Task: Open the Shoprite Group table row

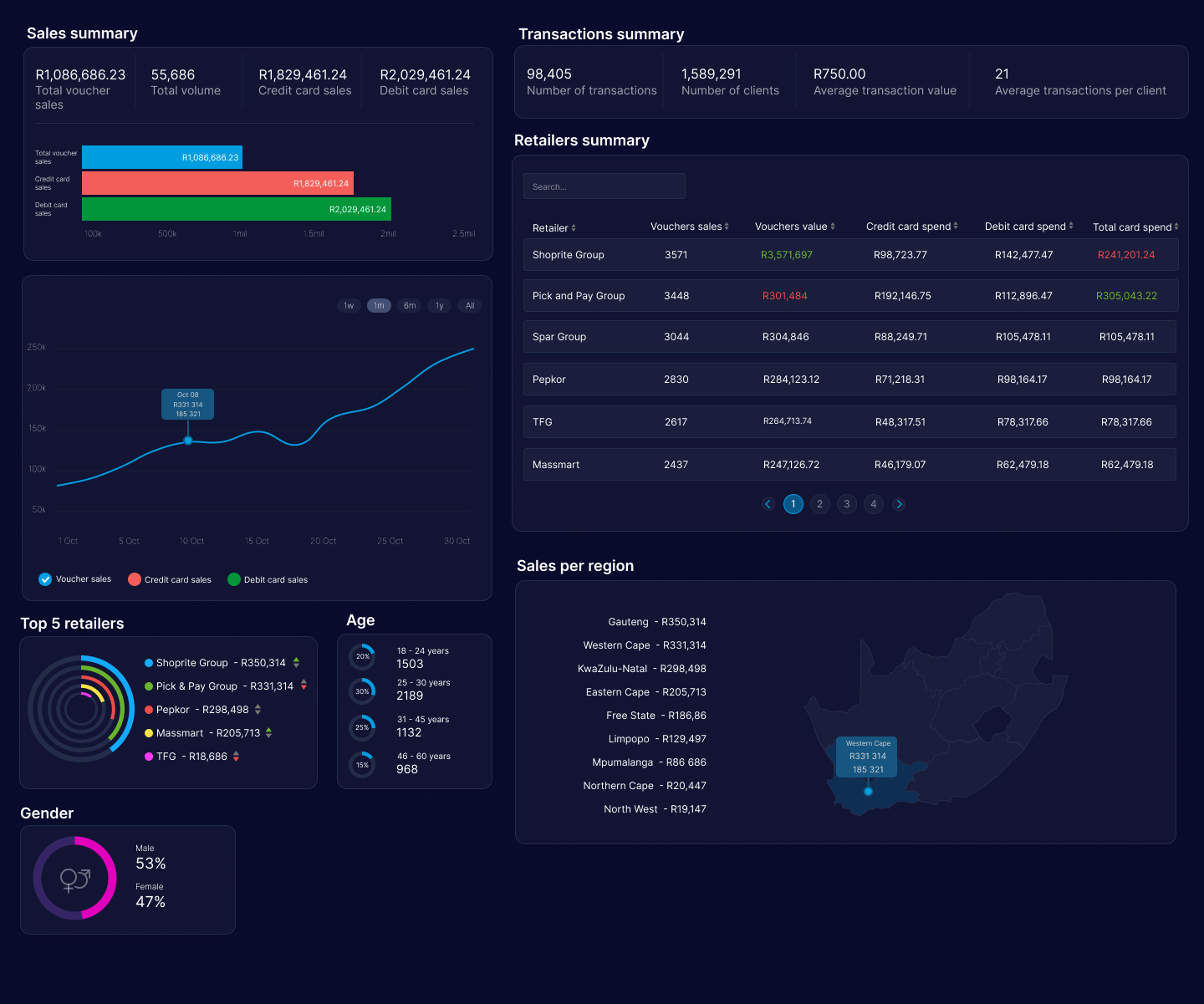Action: pos(850,255)
